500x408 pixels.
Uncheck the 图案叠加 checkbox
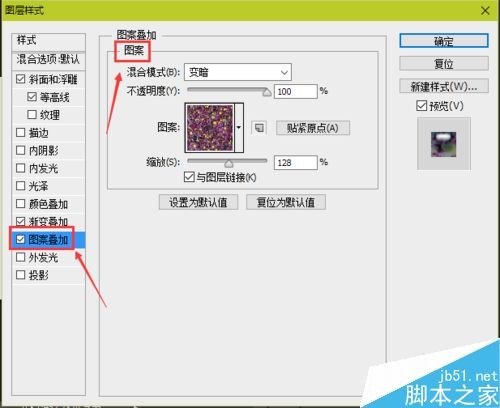[x=21, y=239]
